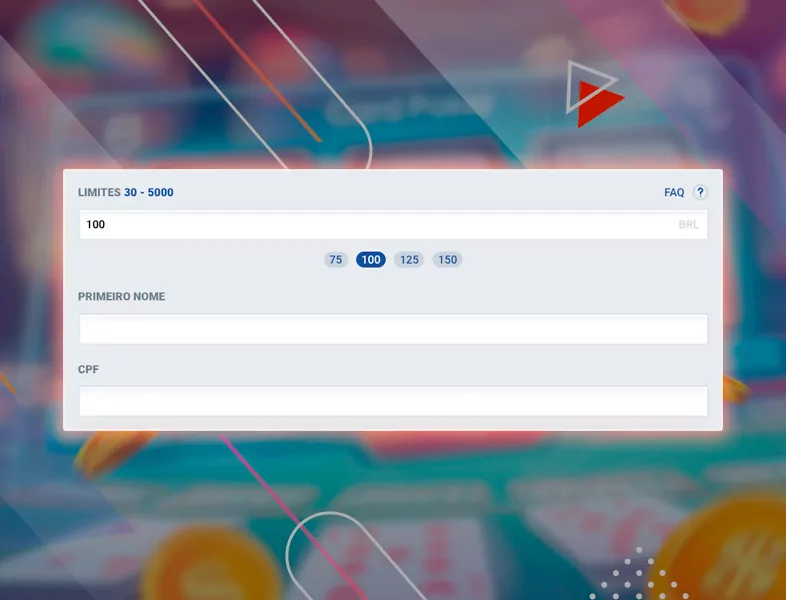Viewport: 786px width, 600px height.
Task: Click into the CPF input field
Action: pyautogui.click(x=393, y=401)
